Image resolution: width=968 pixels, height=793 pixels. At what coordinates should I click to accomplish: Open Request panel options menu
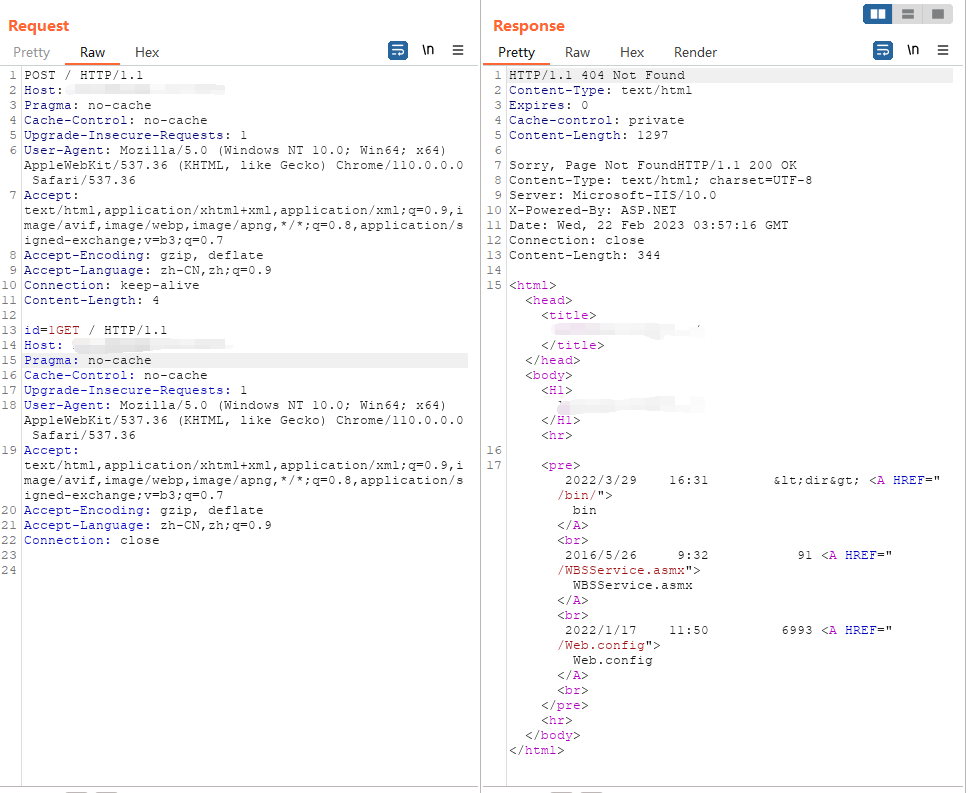click(457, 50)
